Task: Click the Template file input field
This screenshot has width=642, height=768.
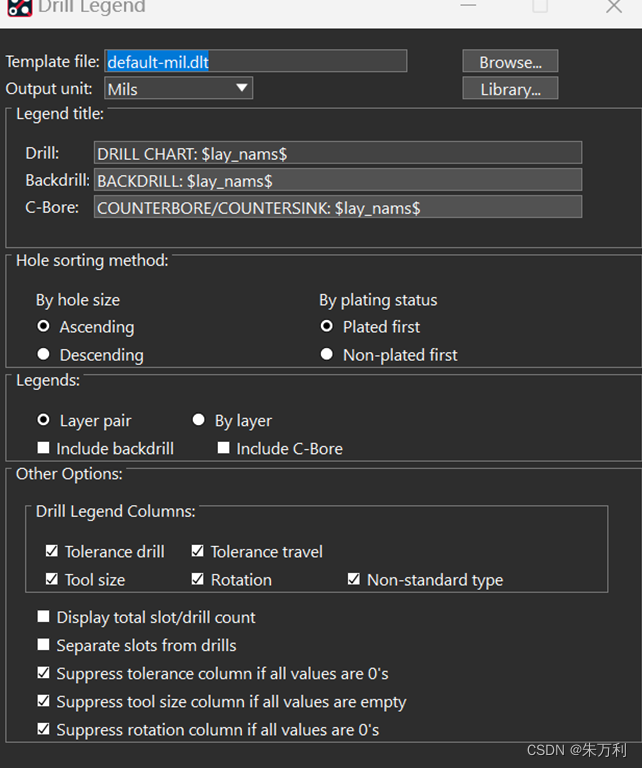Action: pyautogui.click(x=255, y=62)
